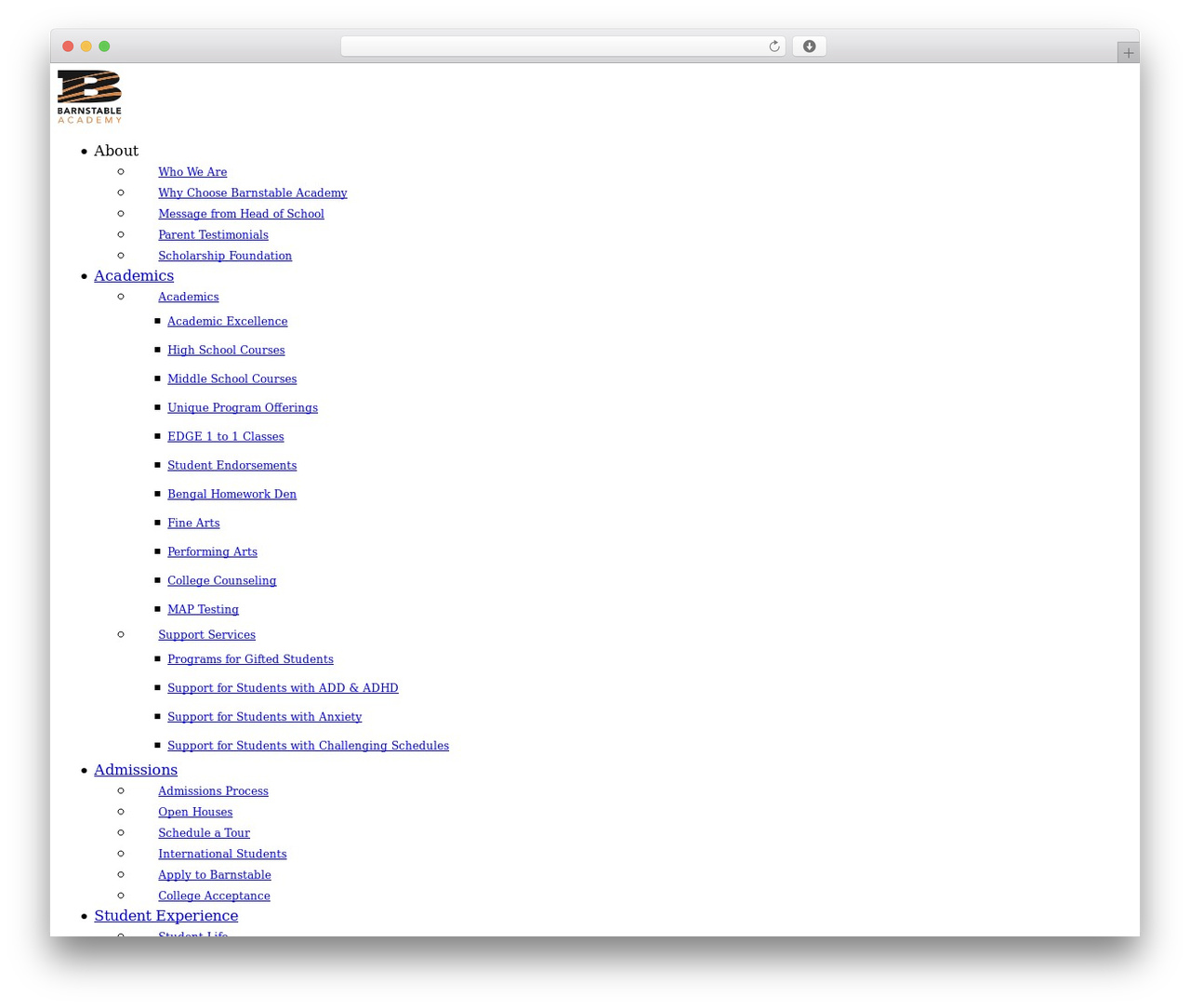
Task: Open EDGE 1 to 1 Classes
Action: (x=226, y=436)
